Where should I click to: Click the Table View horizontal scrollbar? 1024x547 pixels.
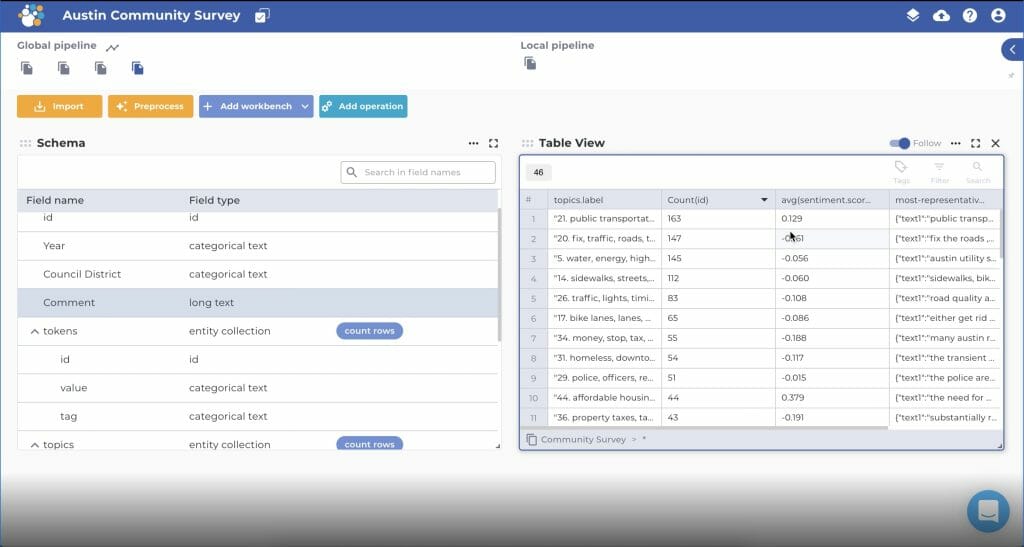(x=704, y=428)
